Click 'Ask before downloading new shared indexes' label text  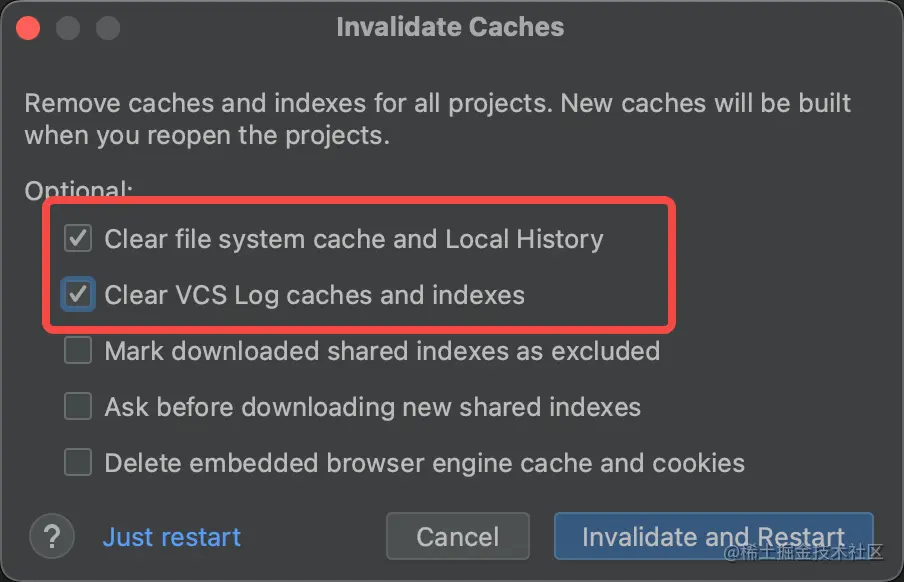[372, 407]
